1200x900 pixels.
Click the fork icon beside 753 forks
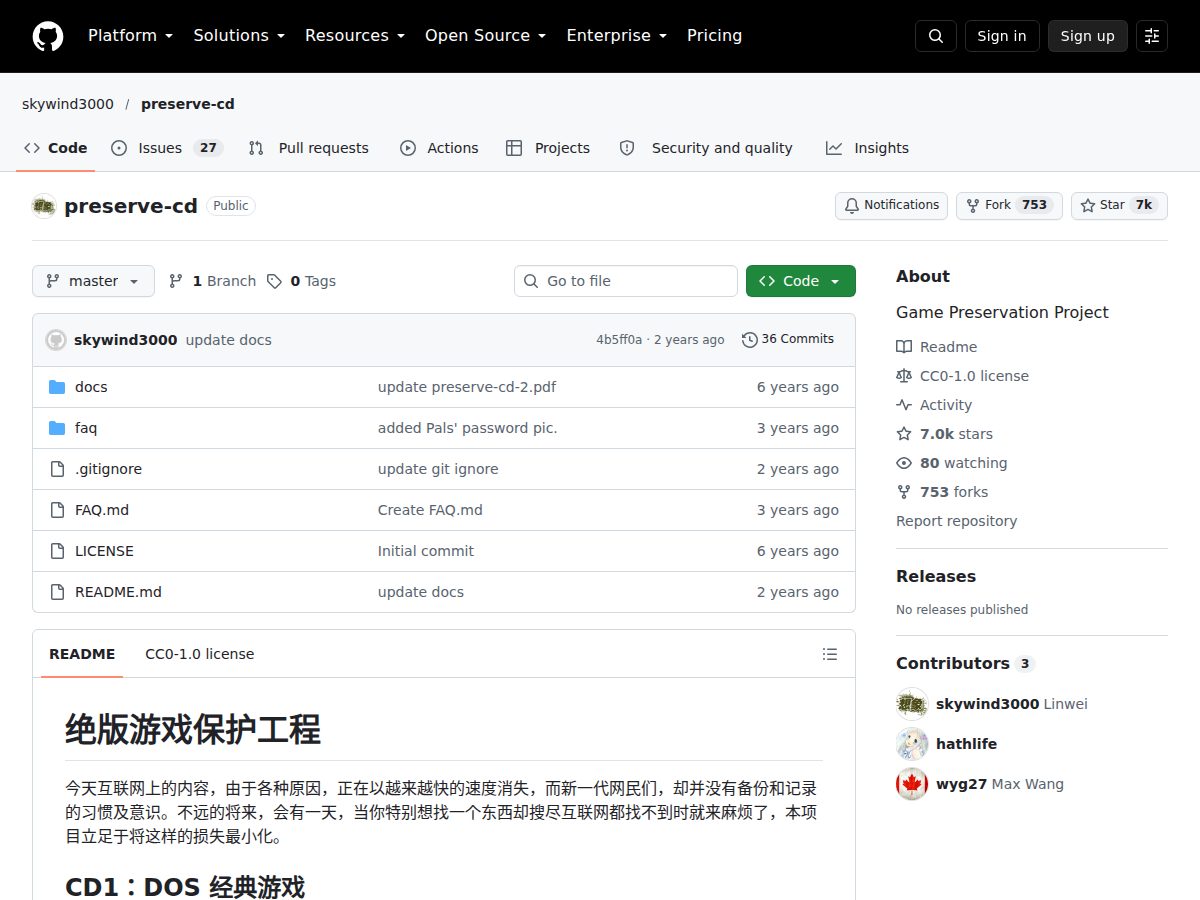904,492
